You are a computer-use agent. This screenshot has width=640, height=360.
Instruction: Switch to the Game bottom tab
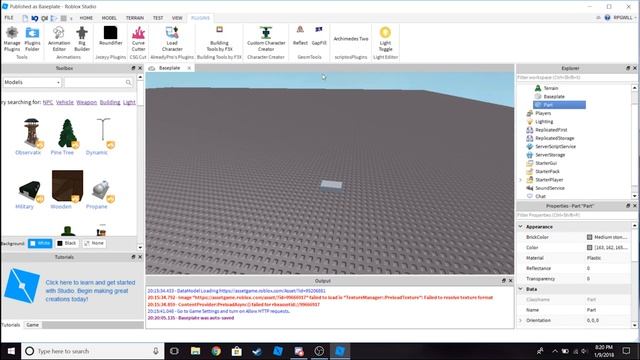[x=32, y=325]
